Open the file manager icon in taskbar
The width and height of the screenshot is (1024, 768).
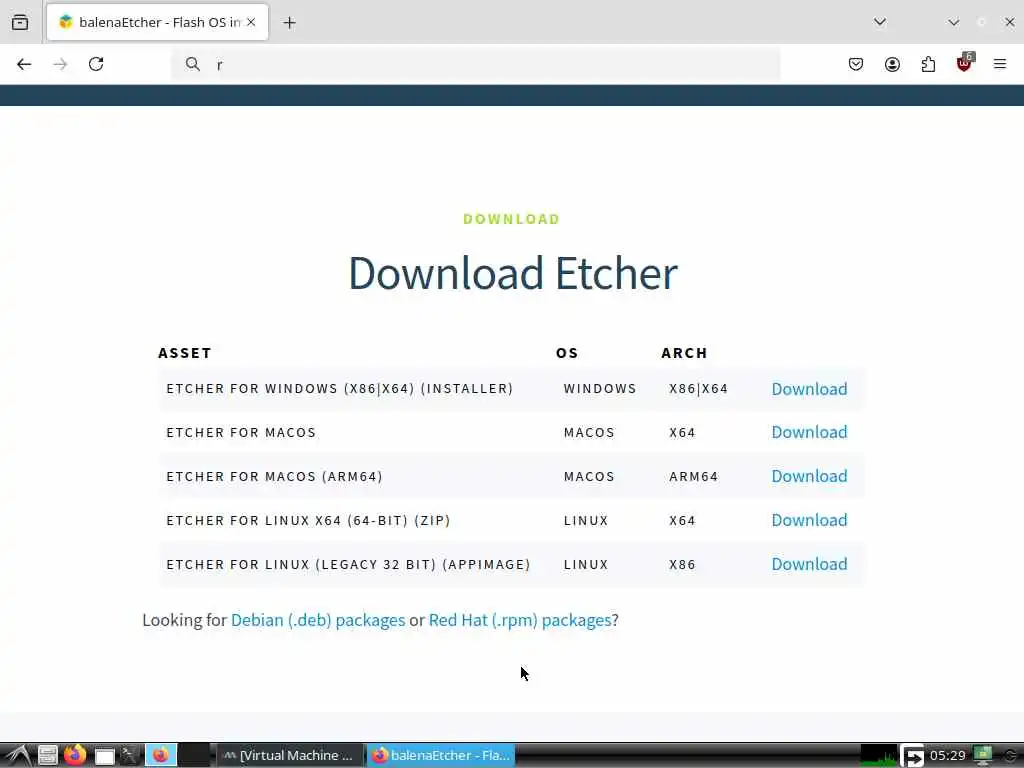(48, 756)
